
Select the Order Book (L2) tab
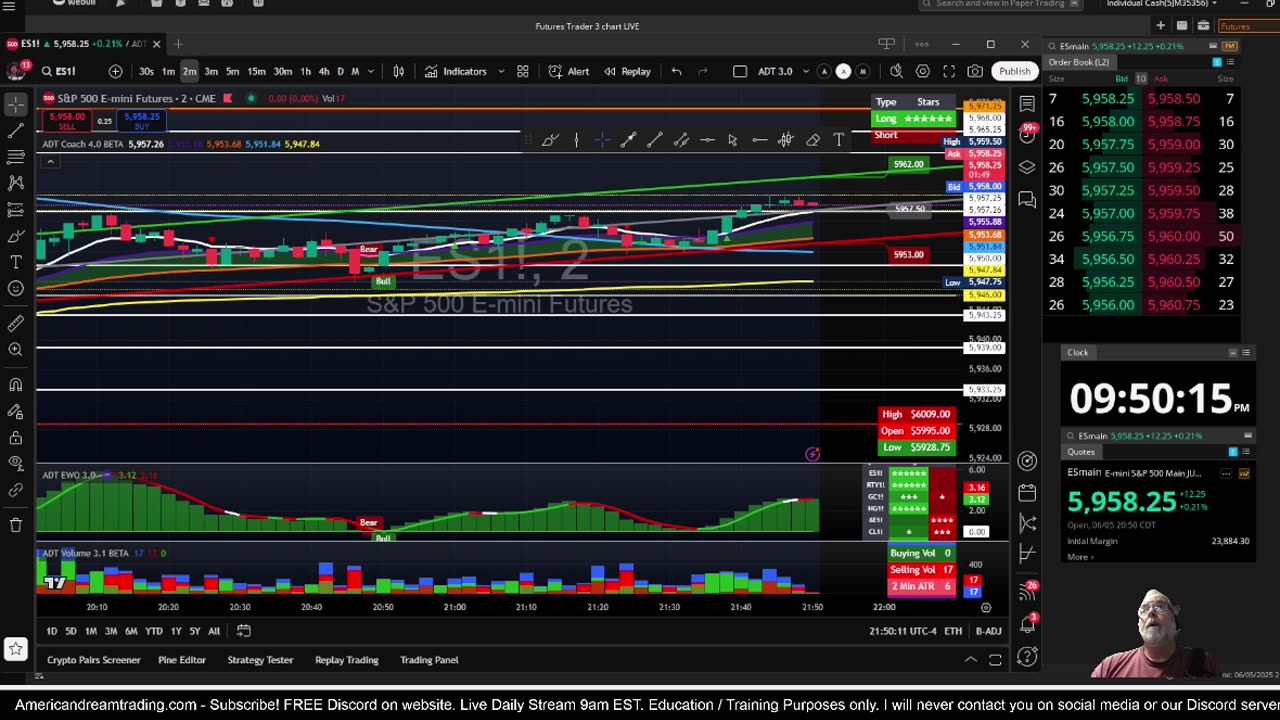pyautogui.click(x=1078, y=62)
